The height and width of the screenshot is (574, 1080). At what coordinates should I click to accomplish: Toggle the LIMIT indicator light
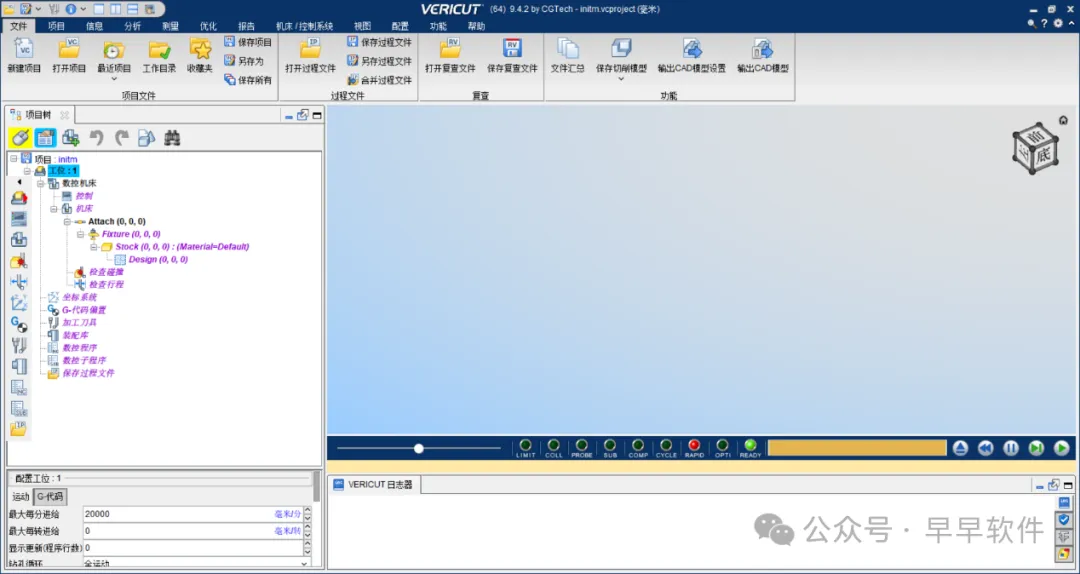click(526, 445)
